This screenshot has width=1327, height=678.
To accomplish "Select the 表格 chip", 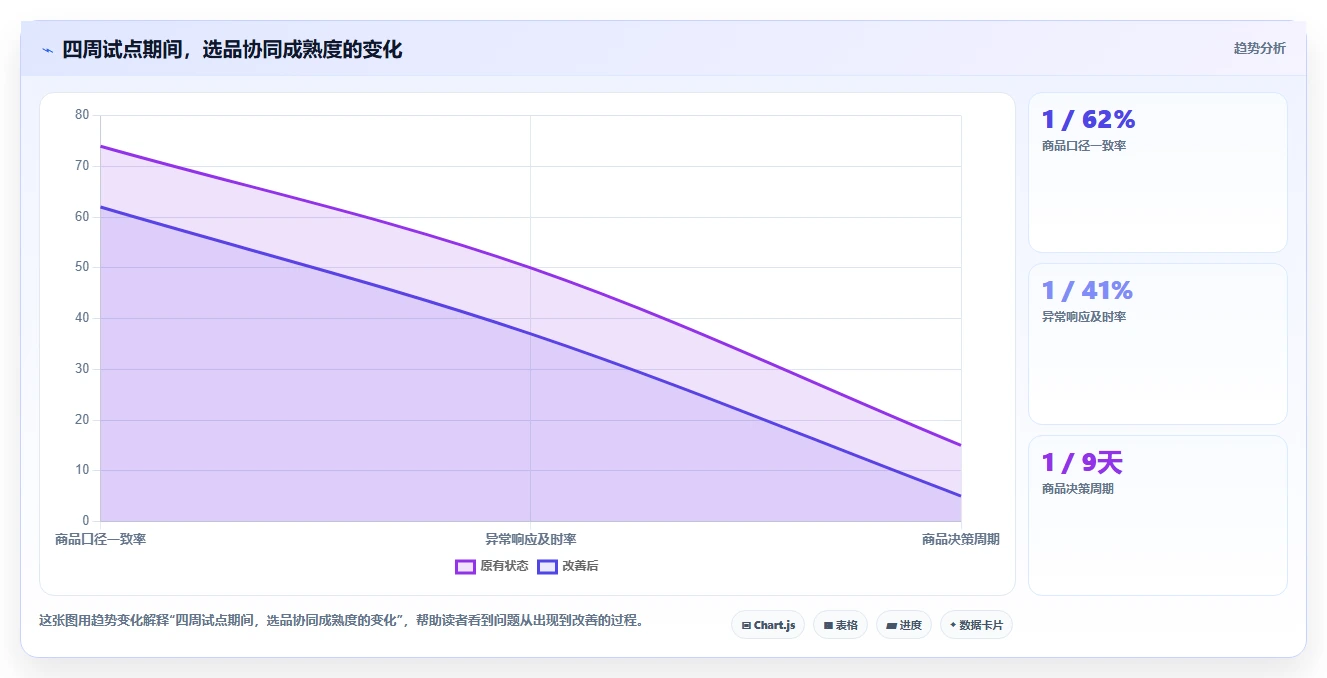I will click(840, 625).
